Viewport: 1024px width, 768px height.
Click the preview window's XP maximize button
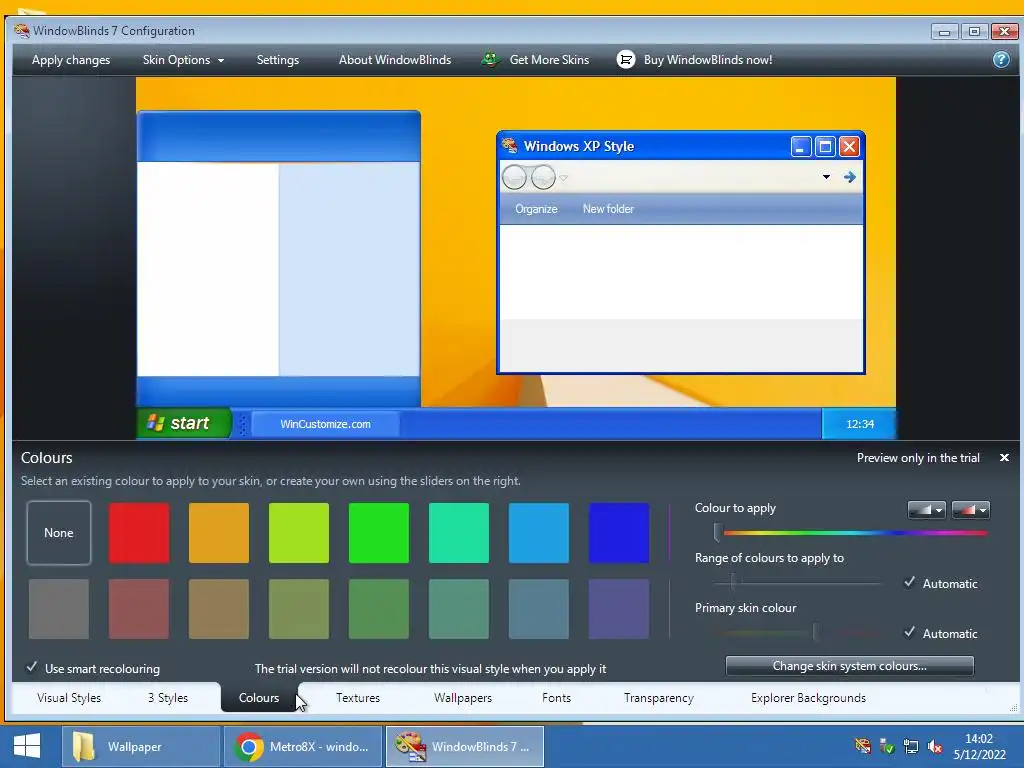point(825,146)
